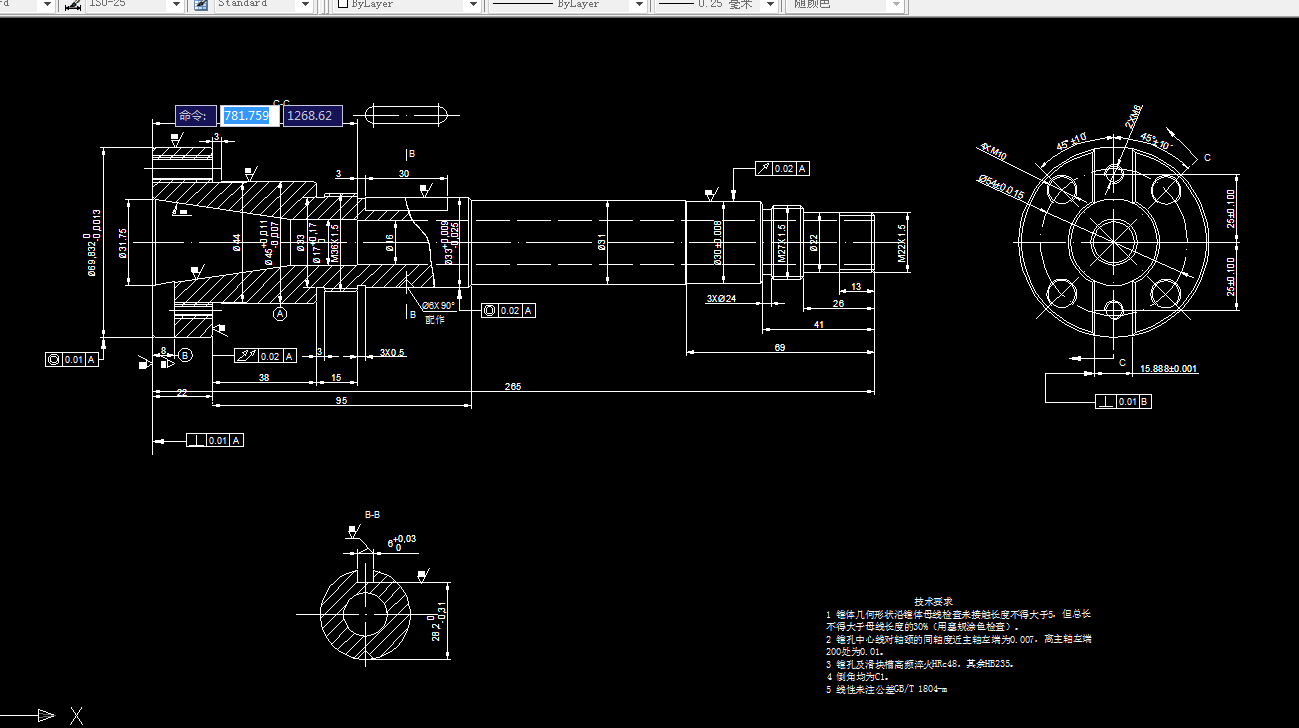Click the ByLayer color swatch square
Viewport: 1299px width, 728px height.
[341, 5]
